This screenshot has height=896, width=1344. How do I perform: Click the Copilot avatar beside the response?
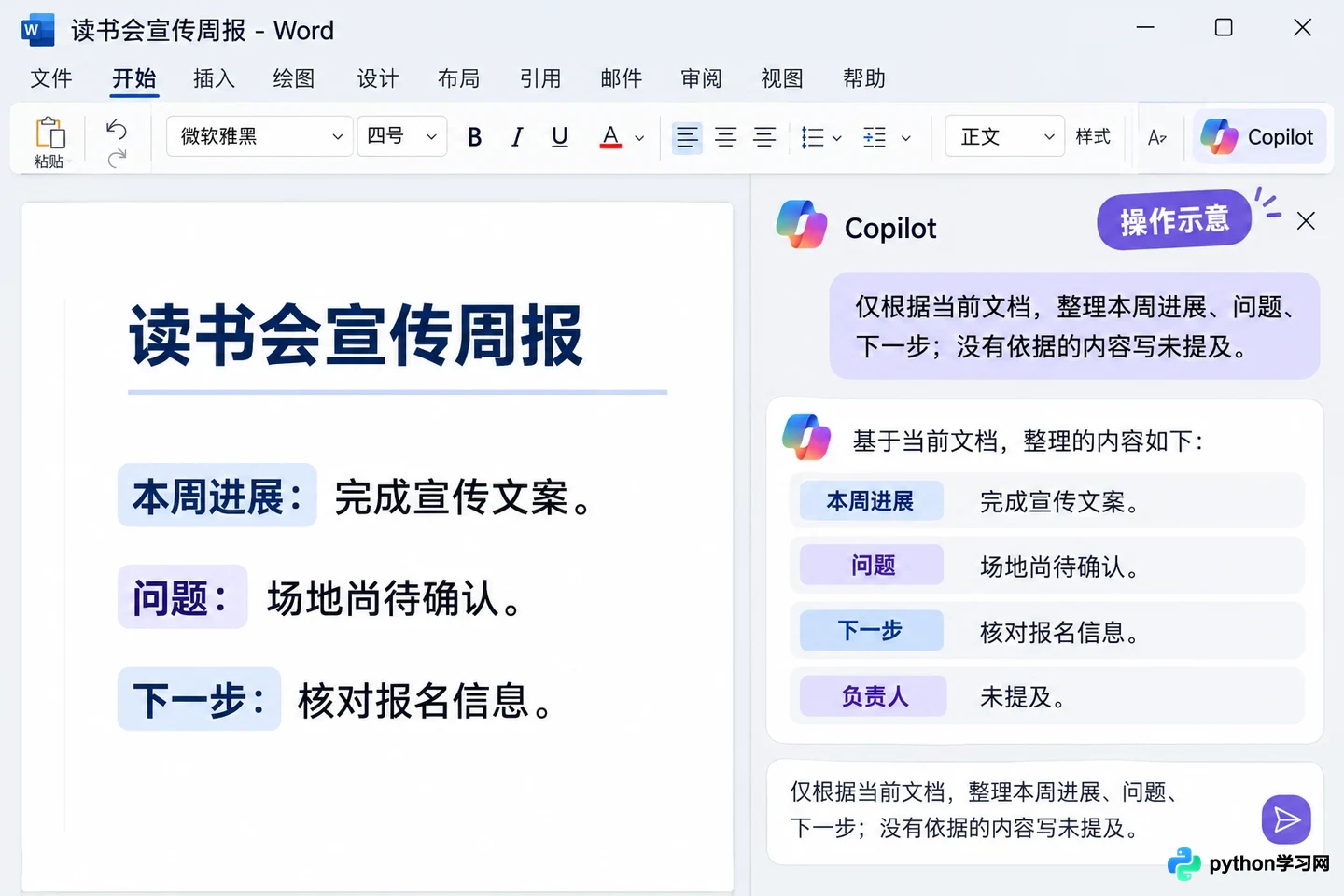(x=806, y=437)
